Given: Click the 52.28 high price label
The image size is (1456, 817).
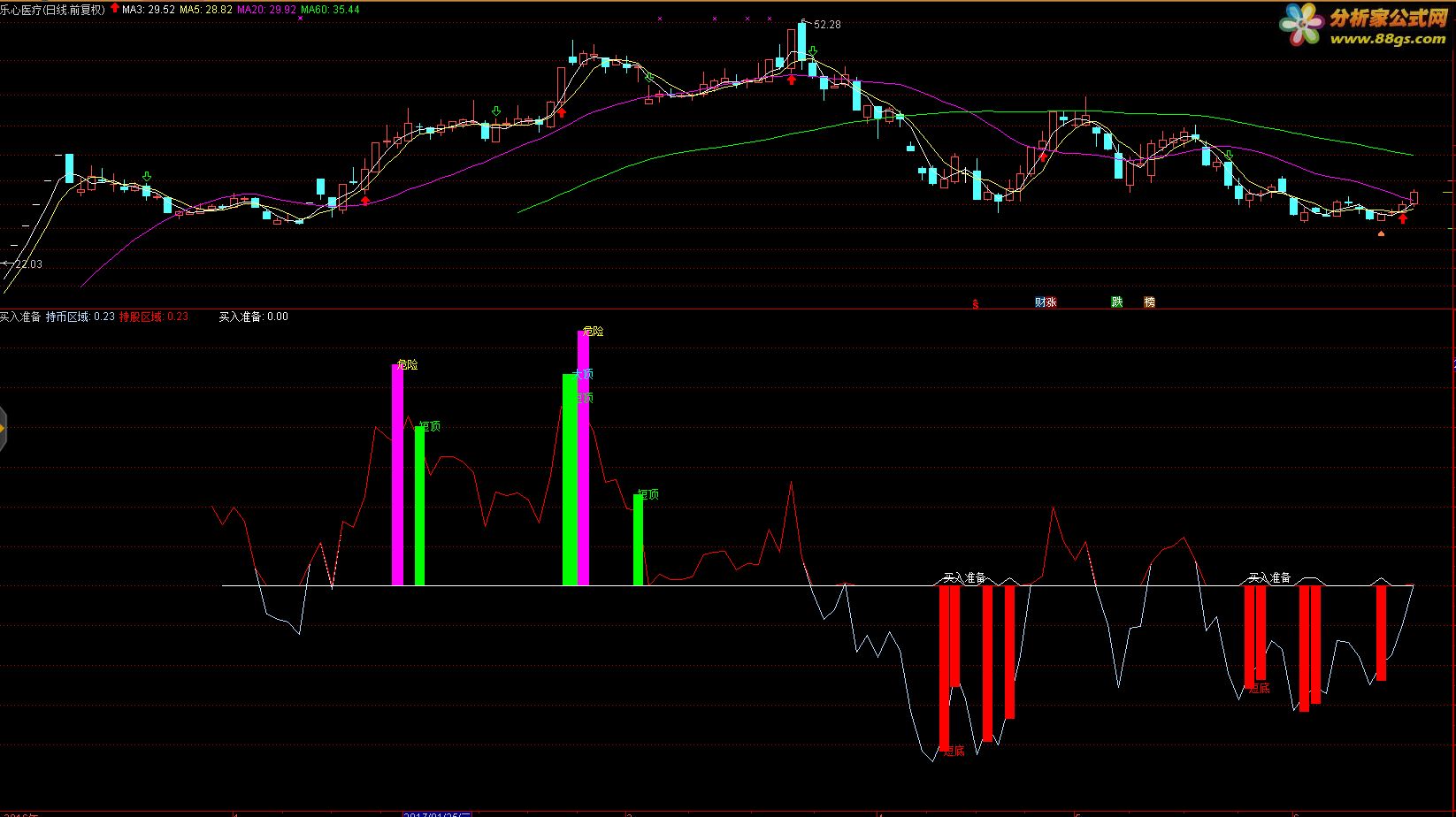Looking at the screenshot, I should pyautogui.click(x=827, y=25).
